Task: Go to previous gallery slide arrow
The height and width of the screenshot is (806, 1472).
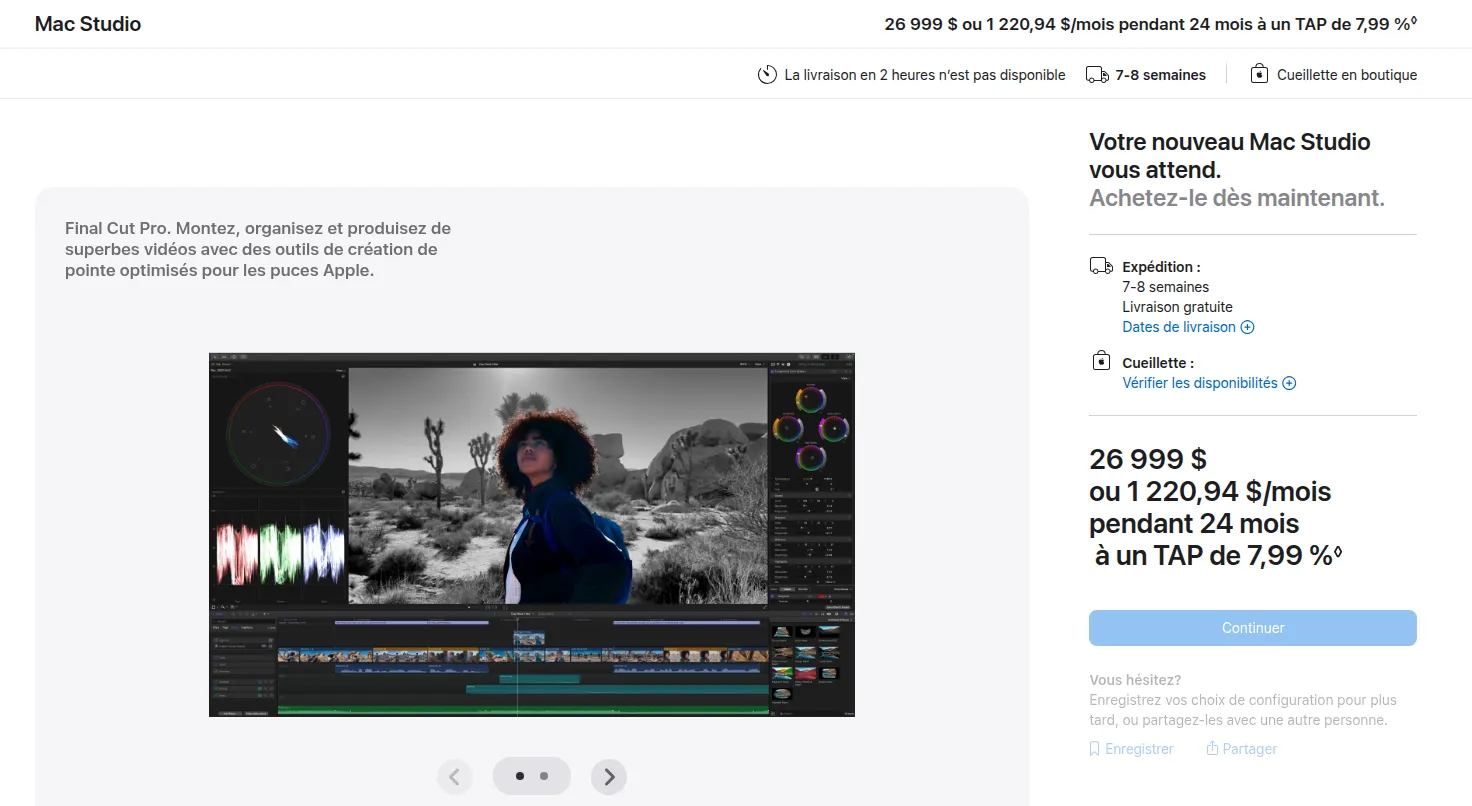Action: tap(455, 776)
